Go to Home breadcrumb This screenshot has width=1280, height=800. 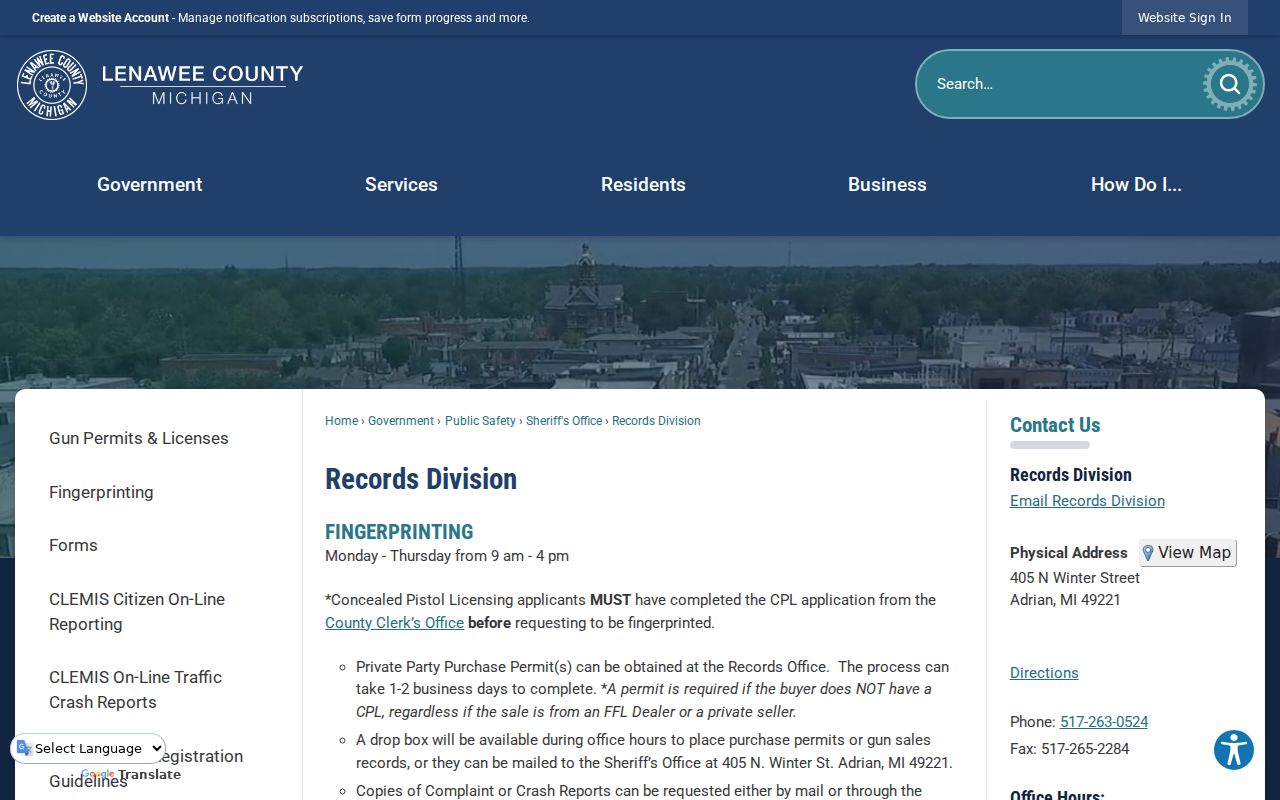point(341,421)
